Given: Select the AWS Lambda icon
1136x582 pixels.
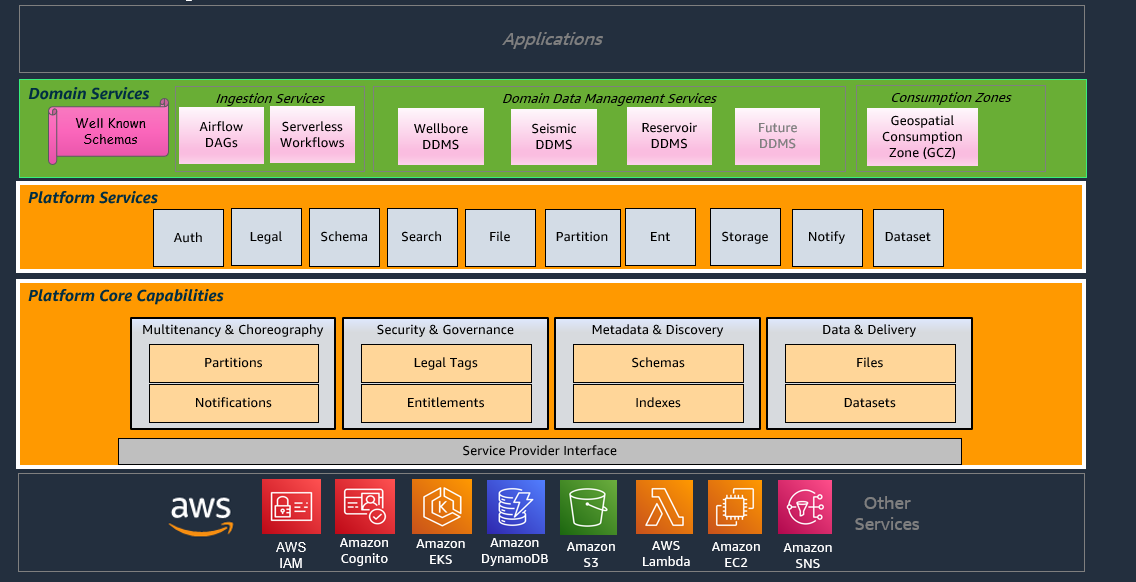Looking at the screenshot, I should pos(664,507).
